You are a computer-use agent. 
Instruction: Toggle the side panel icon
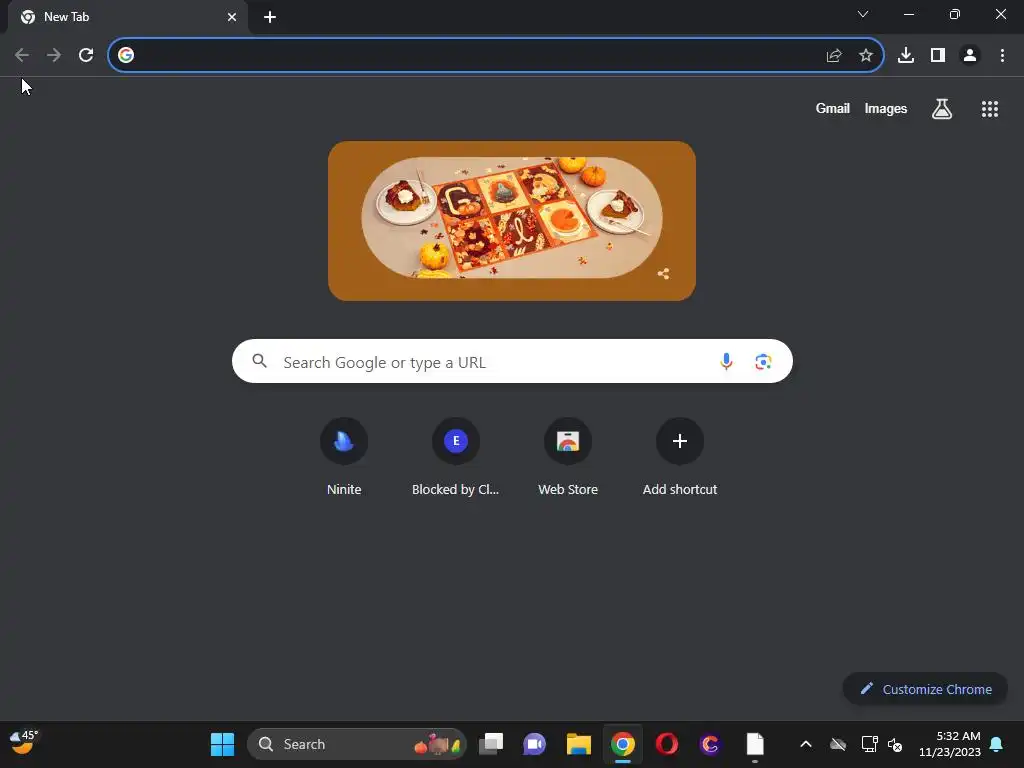pos(938,56)
